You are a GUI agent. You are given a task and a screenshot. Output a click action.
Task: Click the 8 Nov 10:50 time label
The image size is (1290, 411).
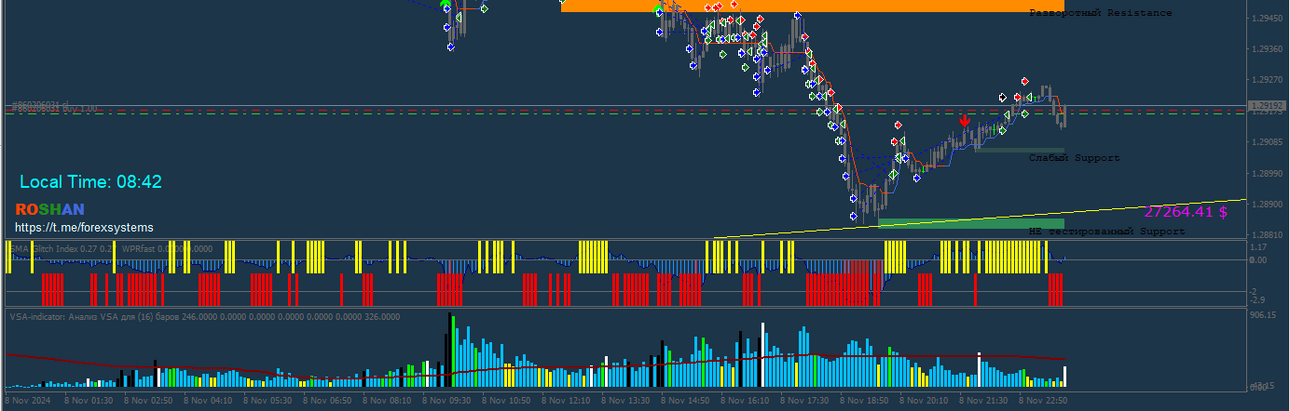[x=506, y=400]
